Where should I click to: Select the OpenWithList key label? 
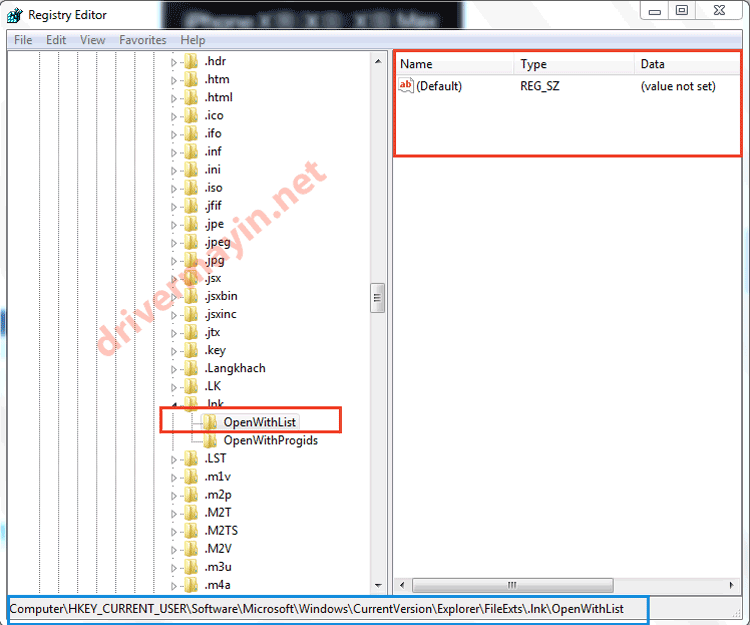point(260,422)
